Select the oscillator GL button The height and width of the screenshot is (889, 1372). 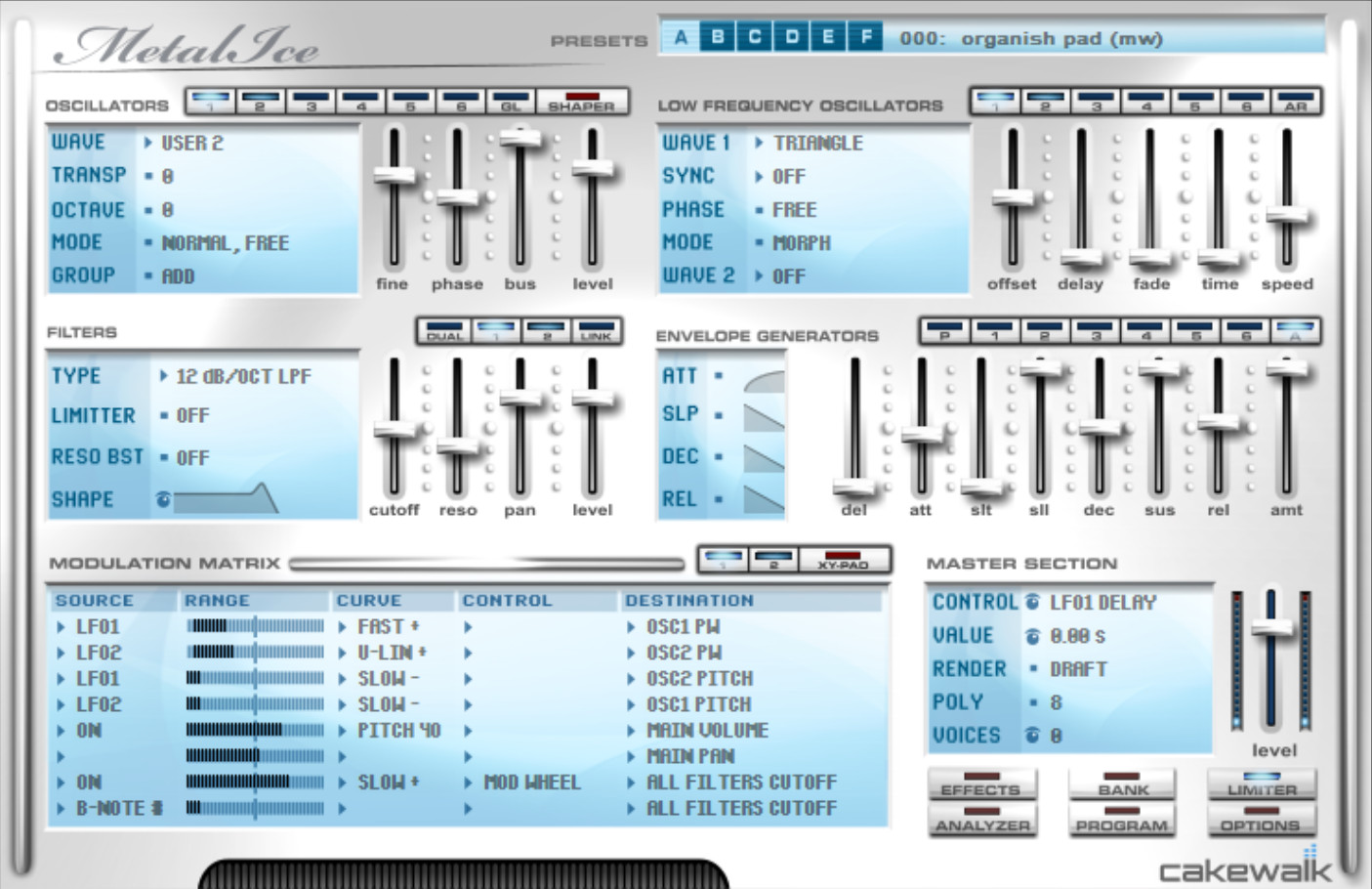[511, 102]
